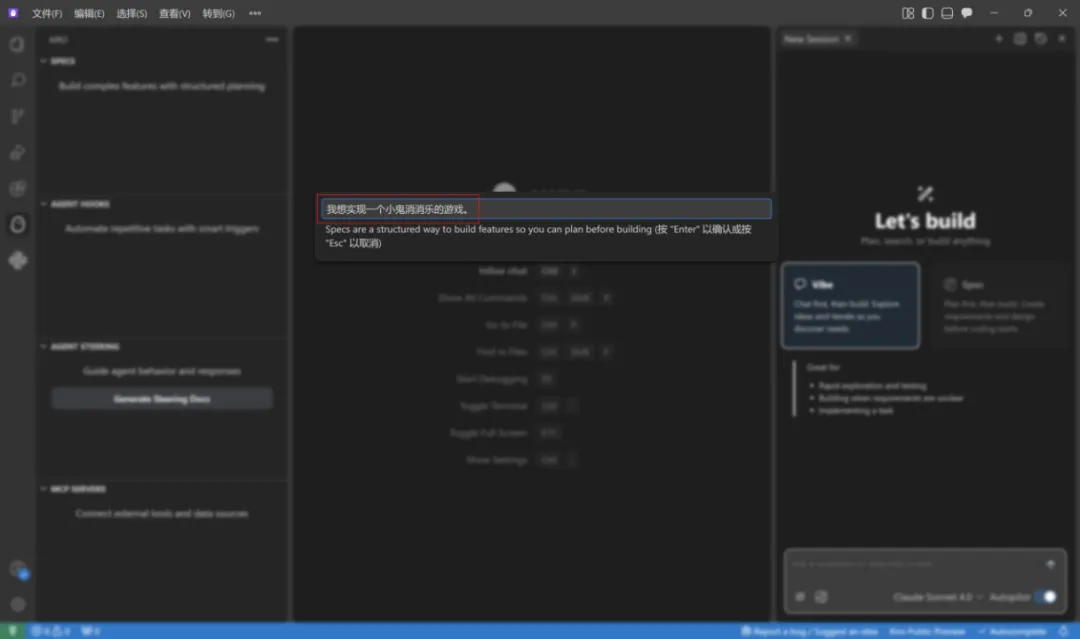This screenshot has height=639, width=1080.
Task: Open the 转到(G) menu
Action: click(x=218, y=13)
